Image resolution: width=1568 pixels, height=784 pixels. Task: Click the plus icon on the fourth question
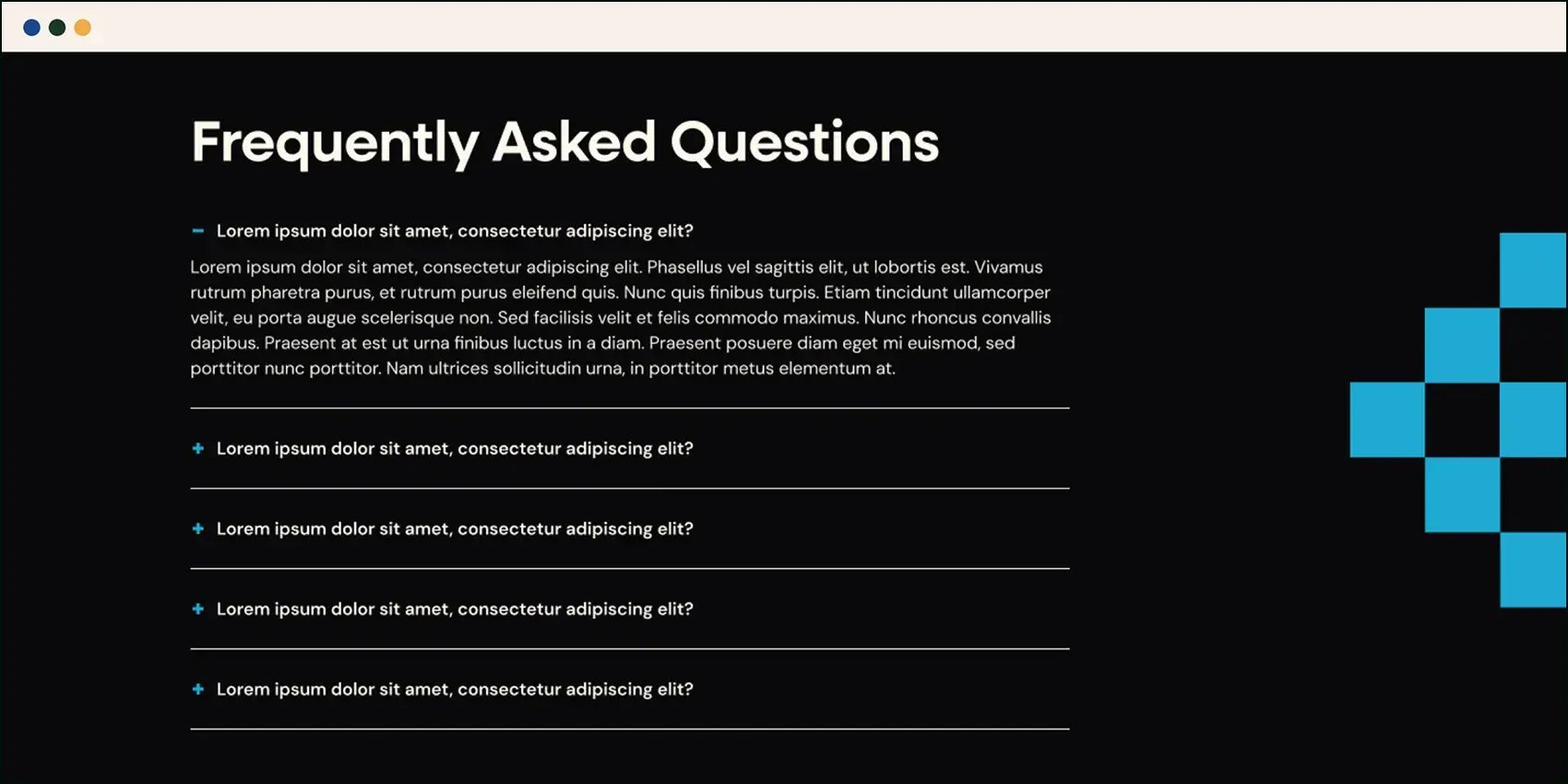(197, 609)
